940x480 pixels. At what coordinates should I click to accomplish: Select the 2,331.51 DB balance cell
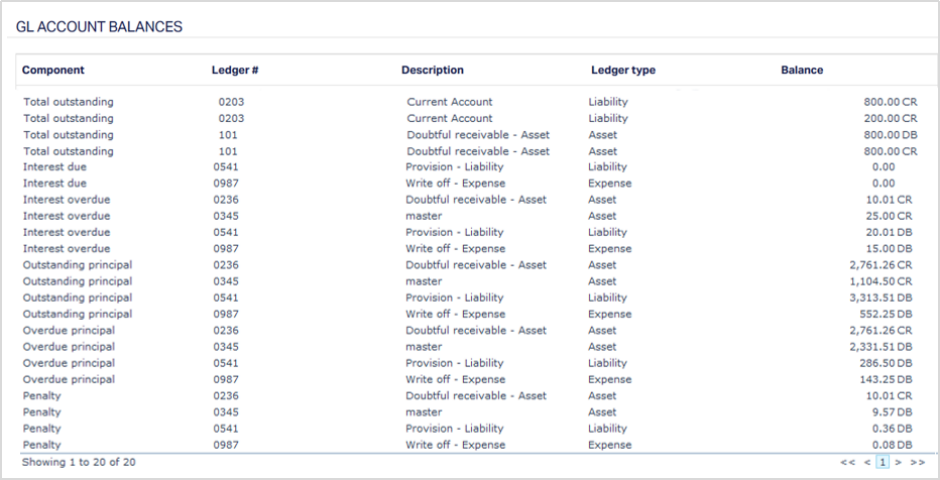pyautogui.click(x=882, y=347)
